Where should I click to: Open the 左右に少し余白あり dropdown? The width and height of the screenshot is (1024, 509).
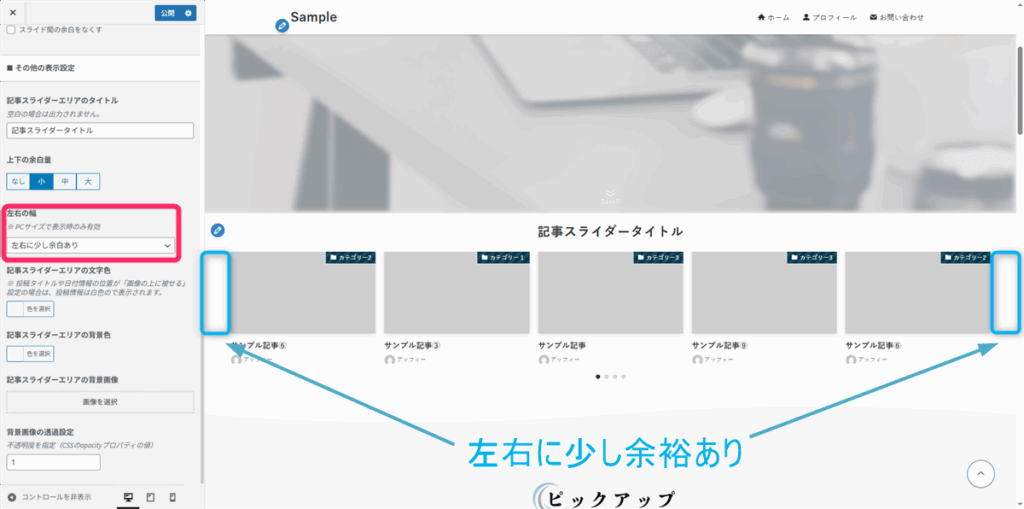pos(91,245)
